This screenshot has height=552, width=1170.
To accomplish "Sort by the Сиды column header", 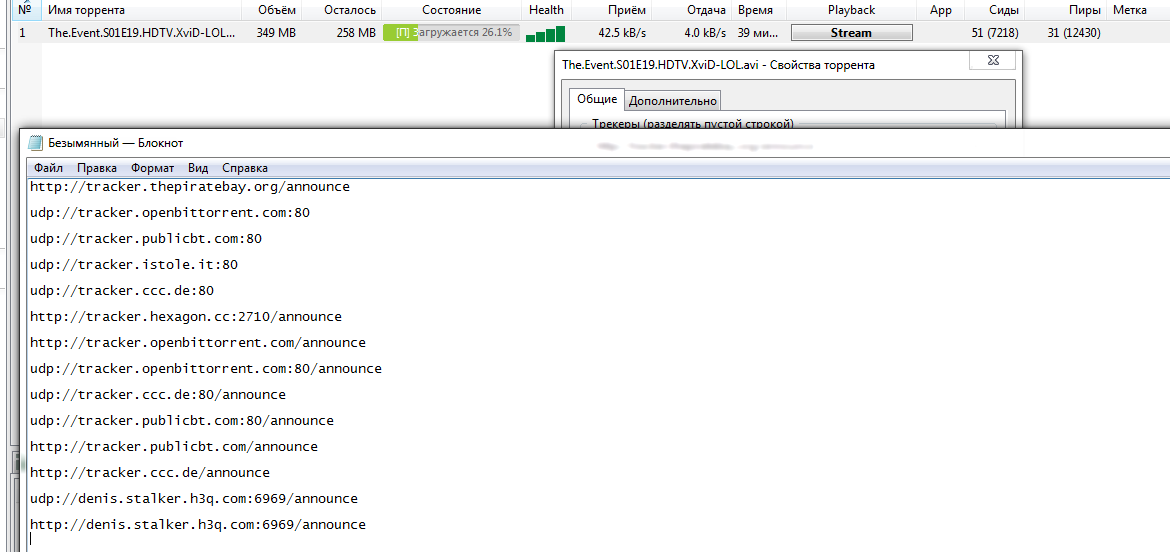I will [x=1003, y=10].
